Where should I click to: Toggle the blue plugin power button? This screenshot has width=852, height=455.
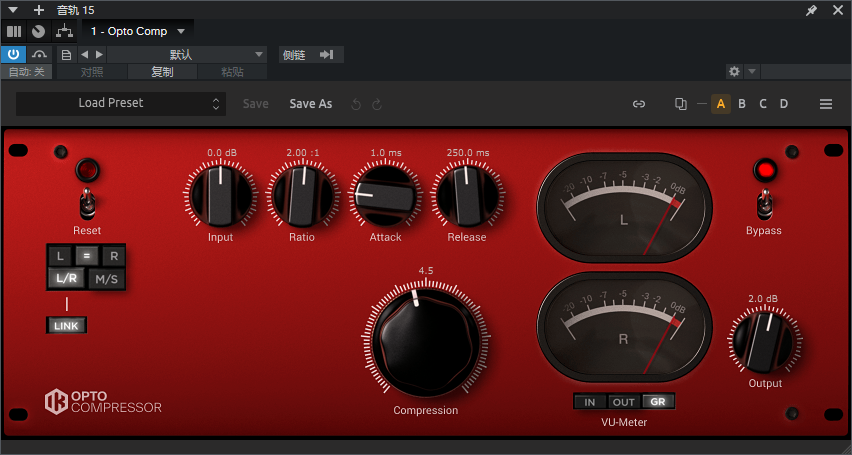click(14, 55)
